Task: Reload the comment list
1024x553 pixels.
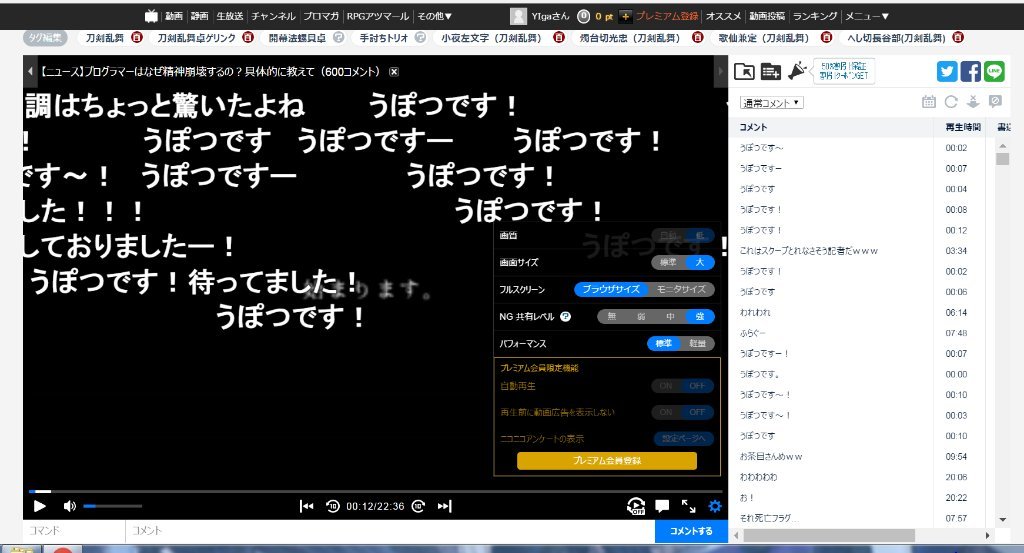Action: pos(951,102)
